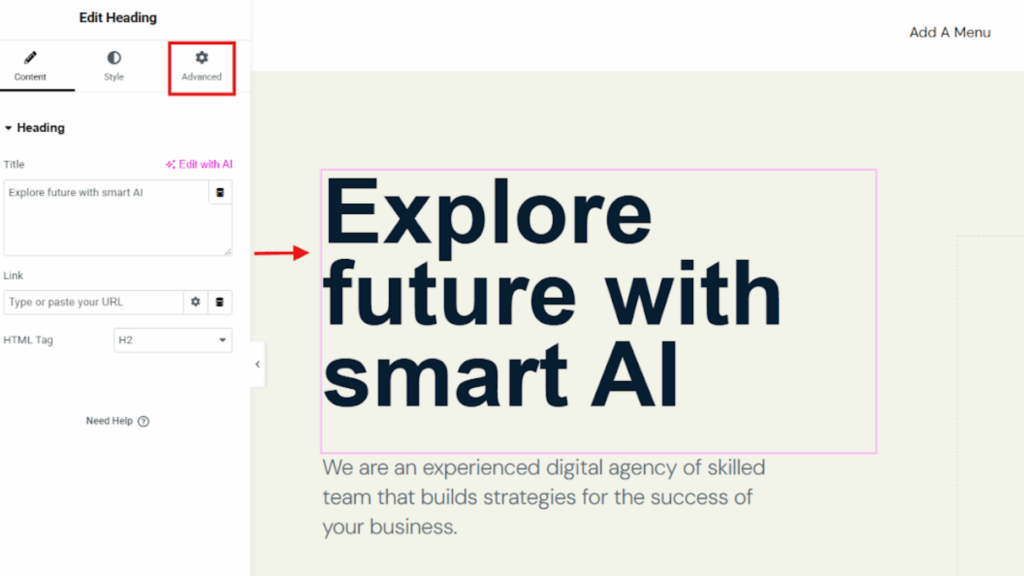Collapse the Heading section triangle
Screen dimensions: 1024x576
[9, 128]
